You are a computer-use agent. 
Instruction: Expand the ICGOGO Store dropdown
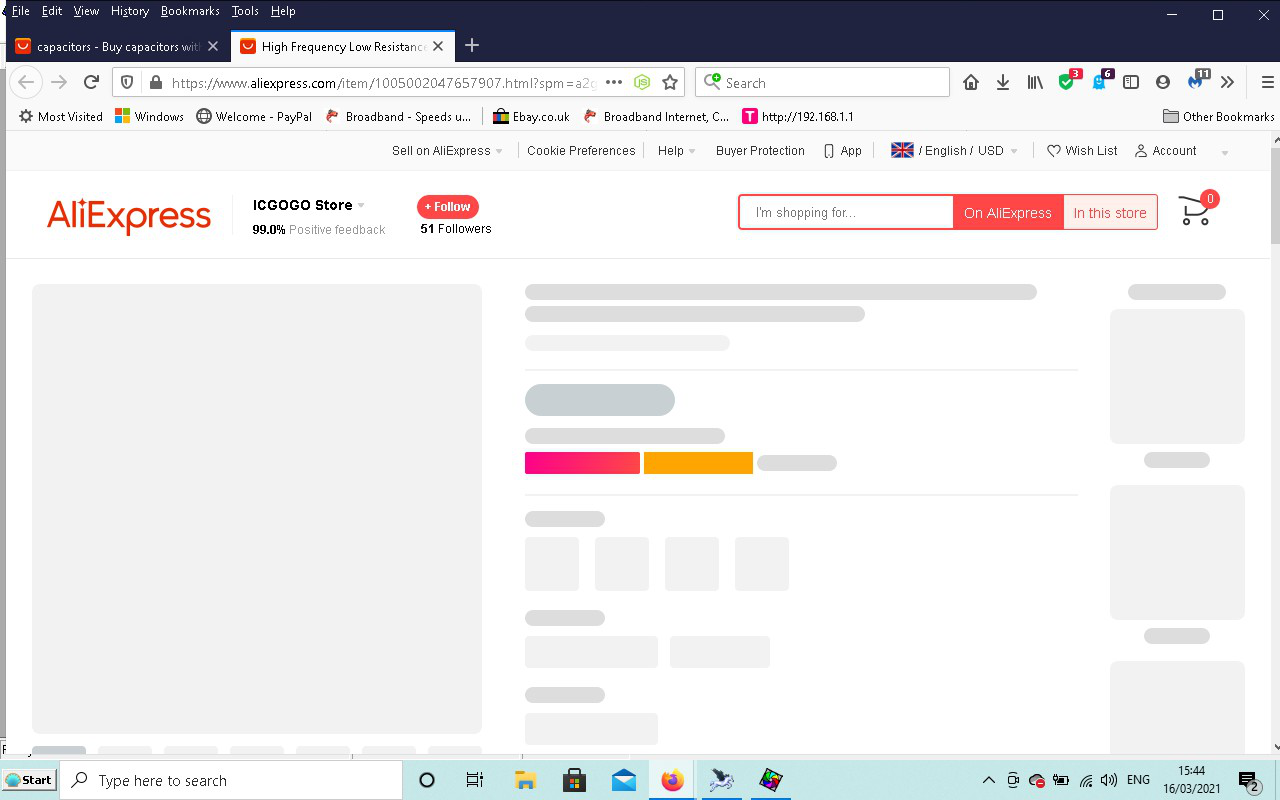(x=309, y=205)
